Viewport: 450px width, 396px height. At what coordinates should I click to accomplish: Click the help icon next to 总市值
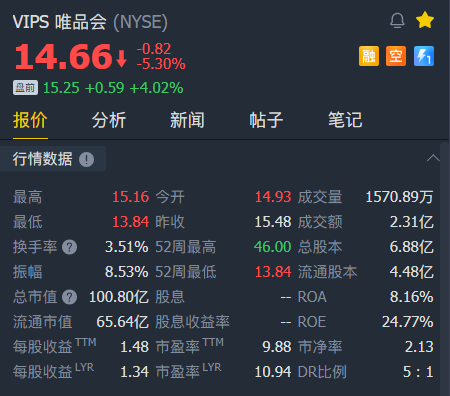(x=69, y=297)
